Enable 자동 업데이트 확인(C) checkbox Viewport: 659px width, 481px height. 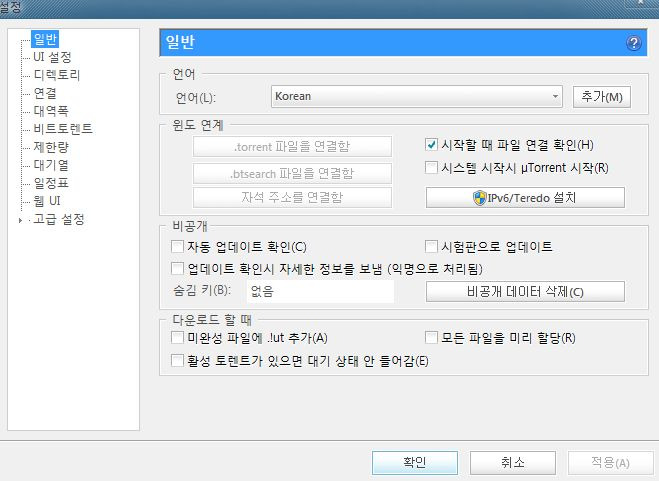tap(177, 246)
